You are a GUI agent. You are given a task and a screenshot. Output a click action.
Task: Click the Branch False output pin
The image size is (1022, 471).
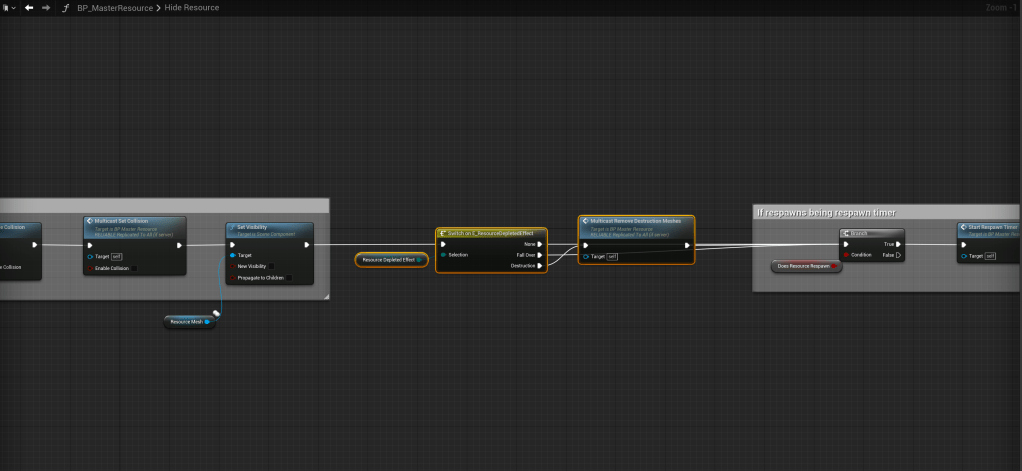click(898, 255)
